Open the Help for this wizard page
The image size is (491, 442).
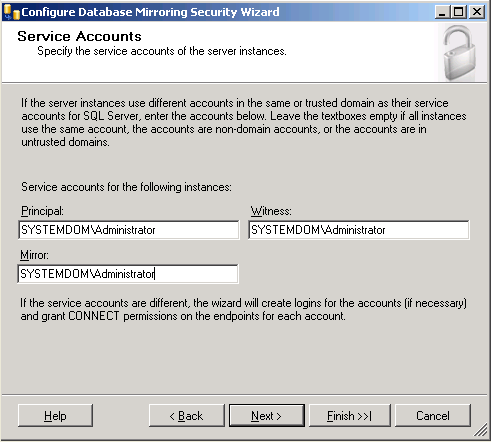point(55,416)
